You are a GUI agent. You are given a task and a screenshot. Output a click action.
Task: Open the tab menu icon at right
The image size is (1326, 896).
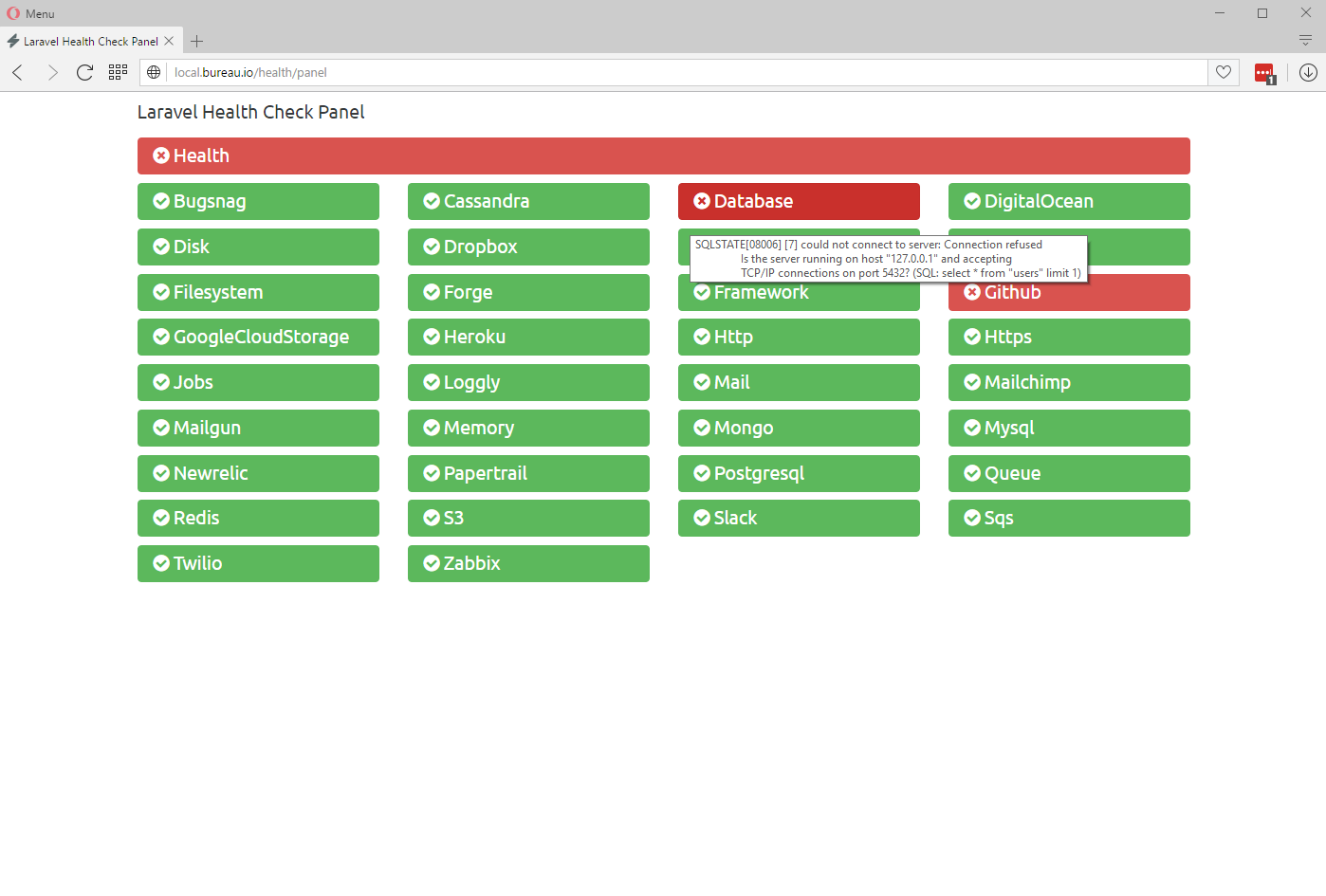point(1305,40)
